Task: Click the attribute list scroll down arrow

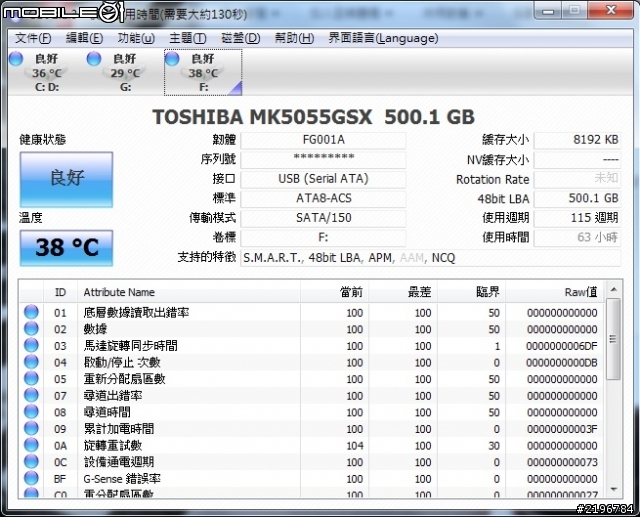Action: [613, 488]
